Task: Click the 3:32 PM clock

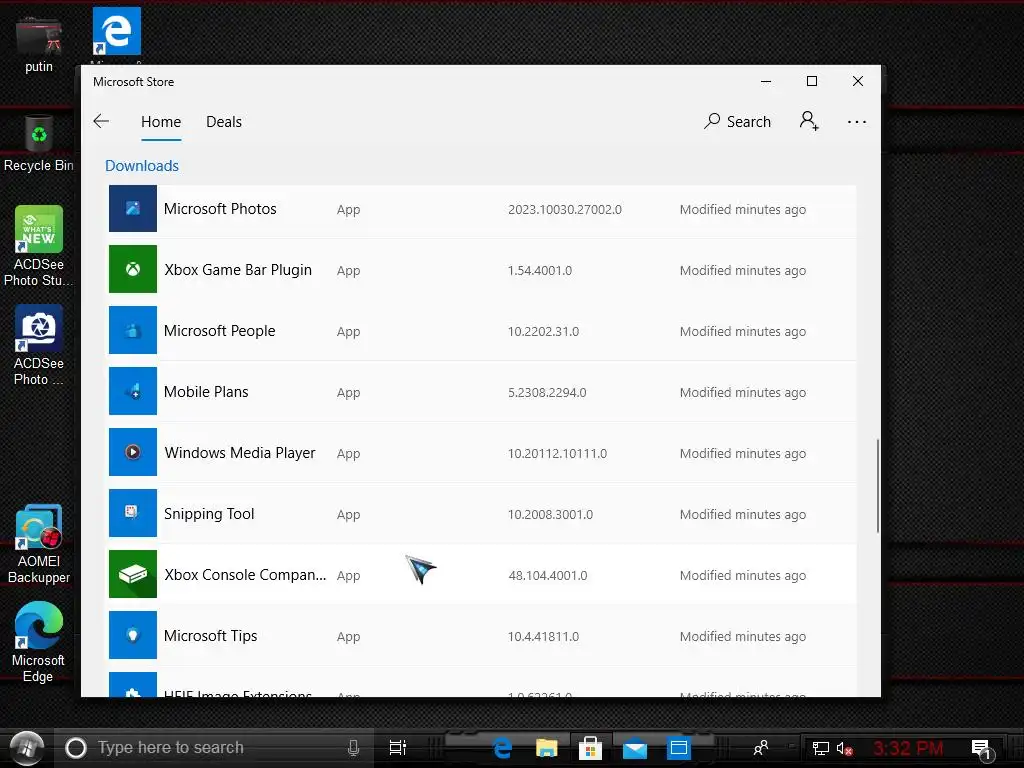Action: point(908,748)
